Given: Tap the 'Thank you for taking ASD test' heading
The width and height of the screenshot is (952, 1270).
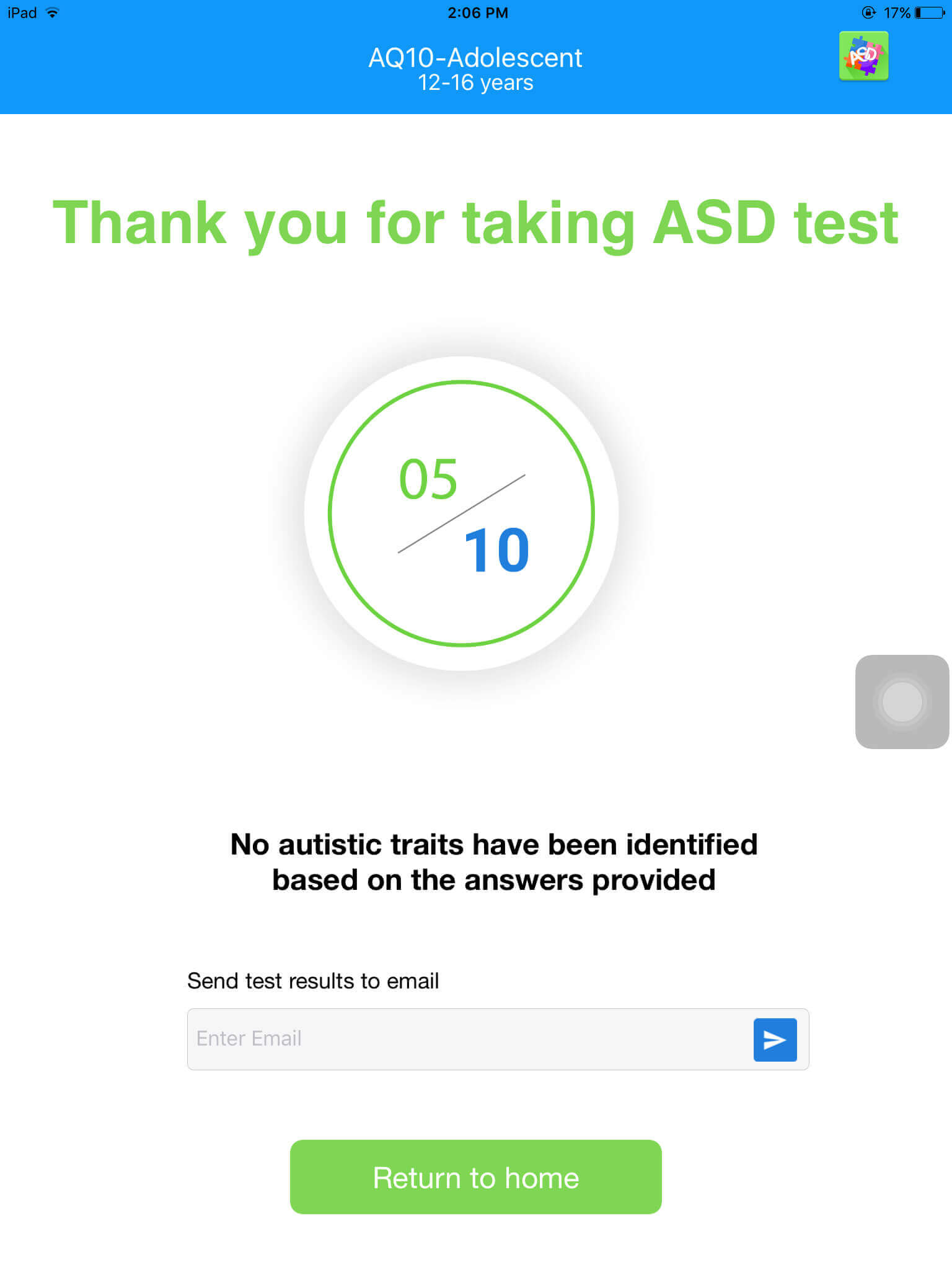Looking at the screenshot, I should [x=475, y=223].
